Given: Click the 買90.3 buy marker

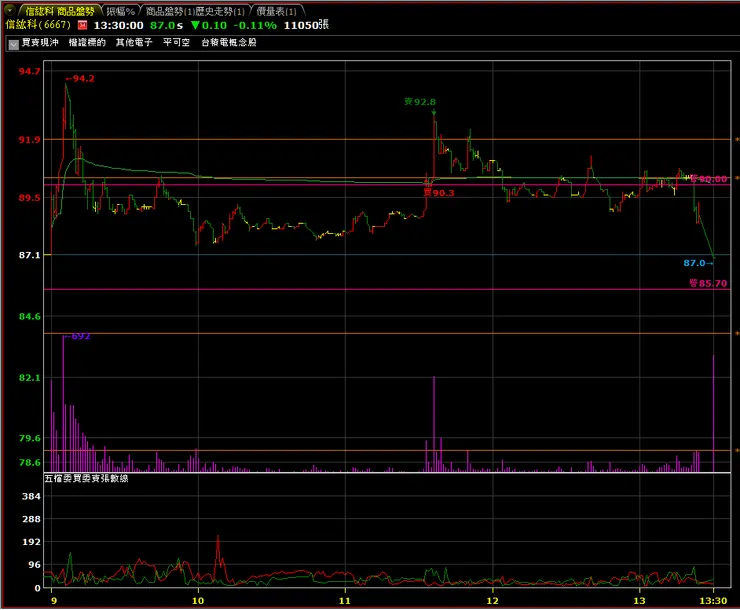Looking at the screenshot, I should [x=439, y=192].
